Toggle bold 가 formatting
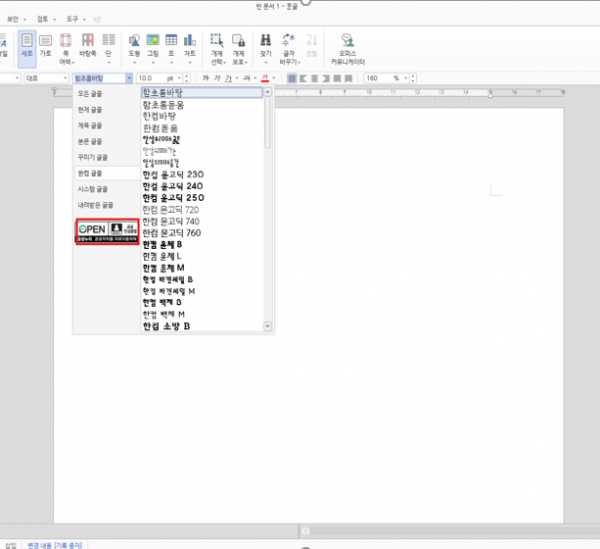Image resolution: width=600 pixels, height=549 pixels. click(x=205, y=78)
